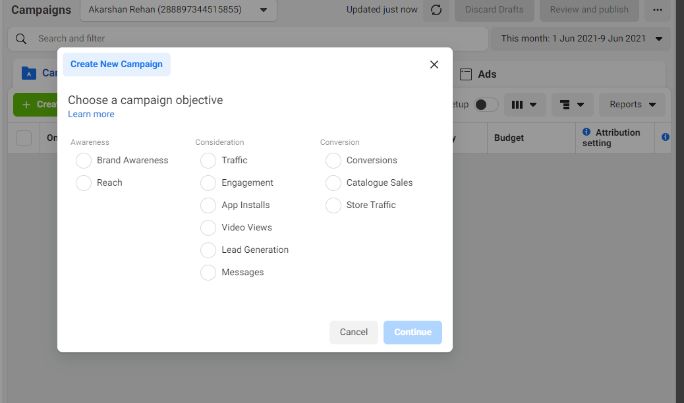Open the three-dots more options menu

656,10
